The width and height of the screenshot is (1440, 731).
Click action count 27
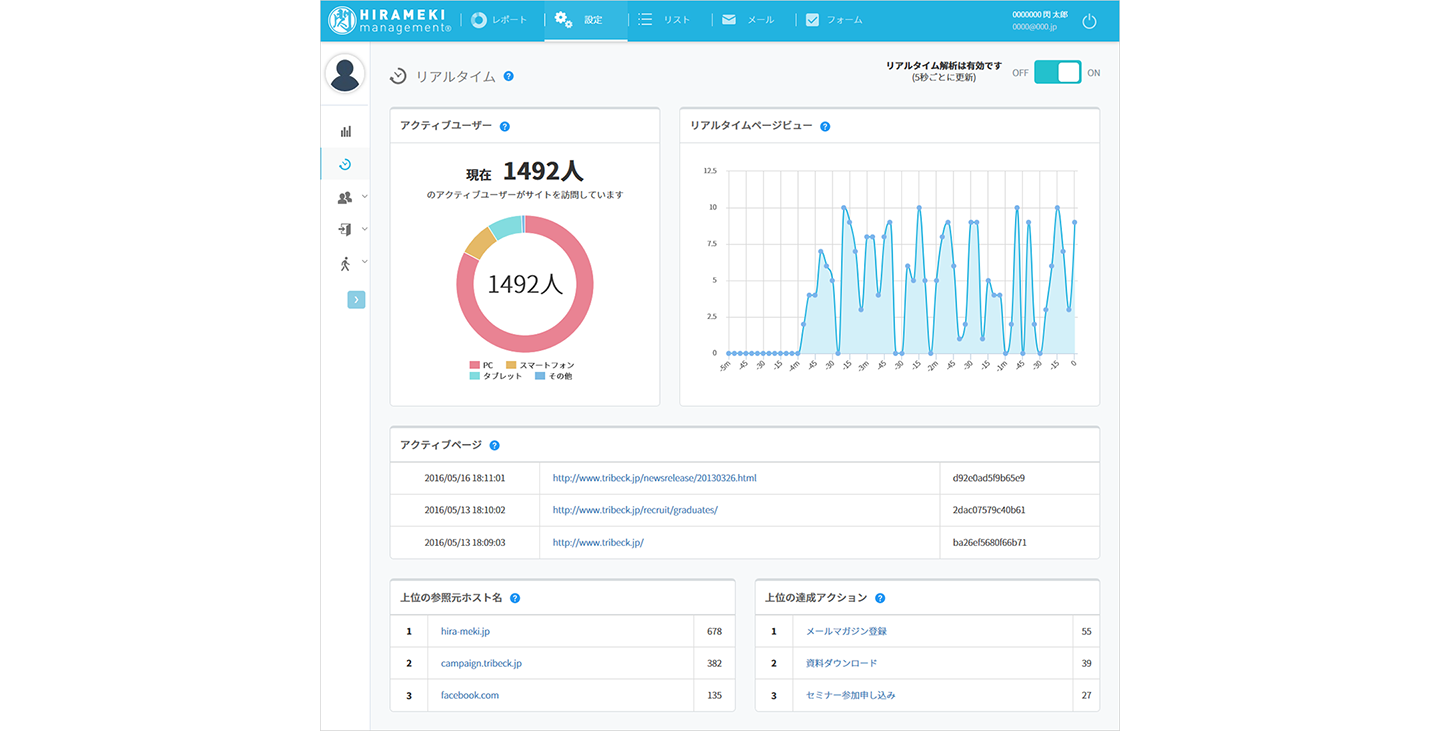[x=1086, y=695]
